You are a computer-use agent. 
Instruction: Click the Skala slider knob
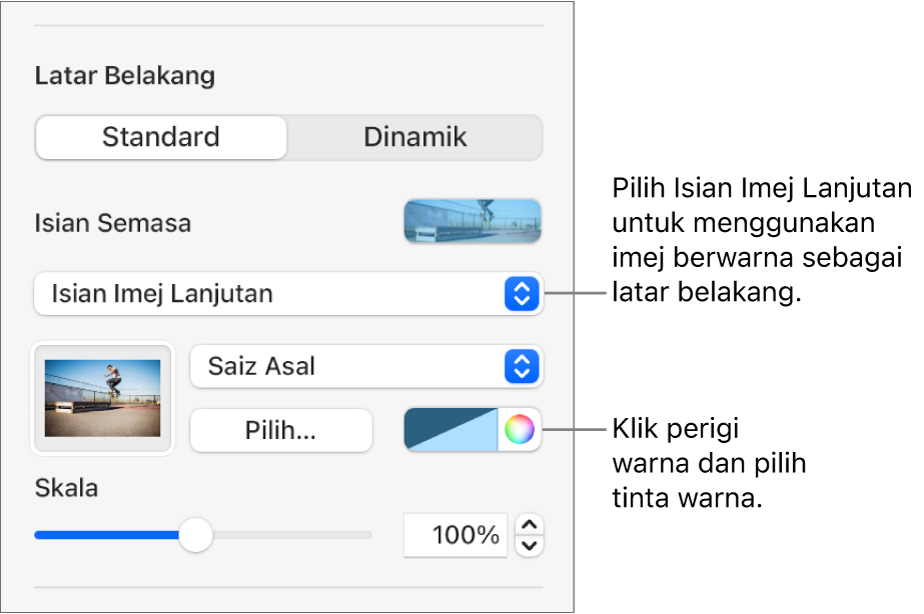pyautogui.click(x=196, y=535)
